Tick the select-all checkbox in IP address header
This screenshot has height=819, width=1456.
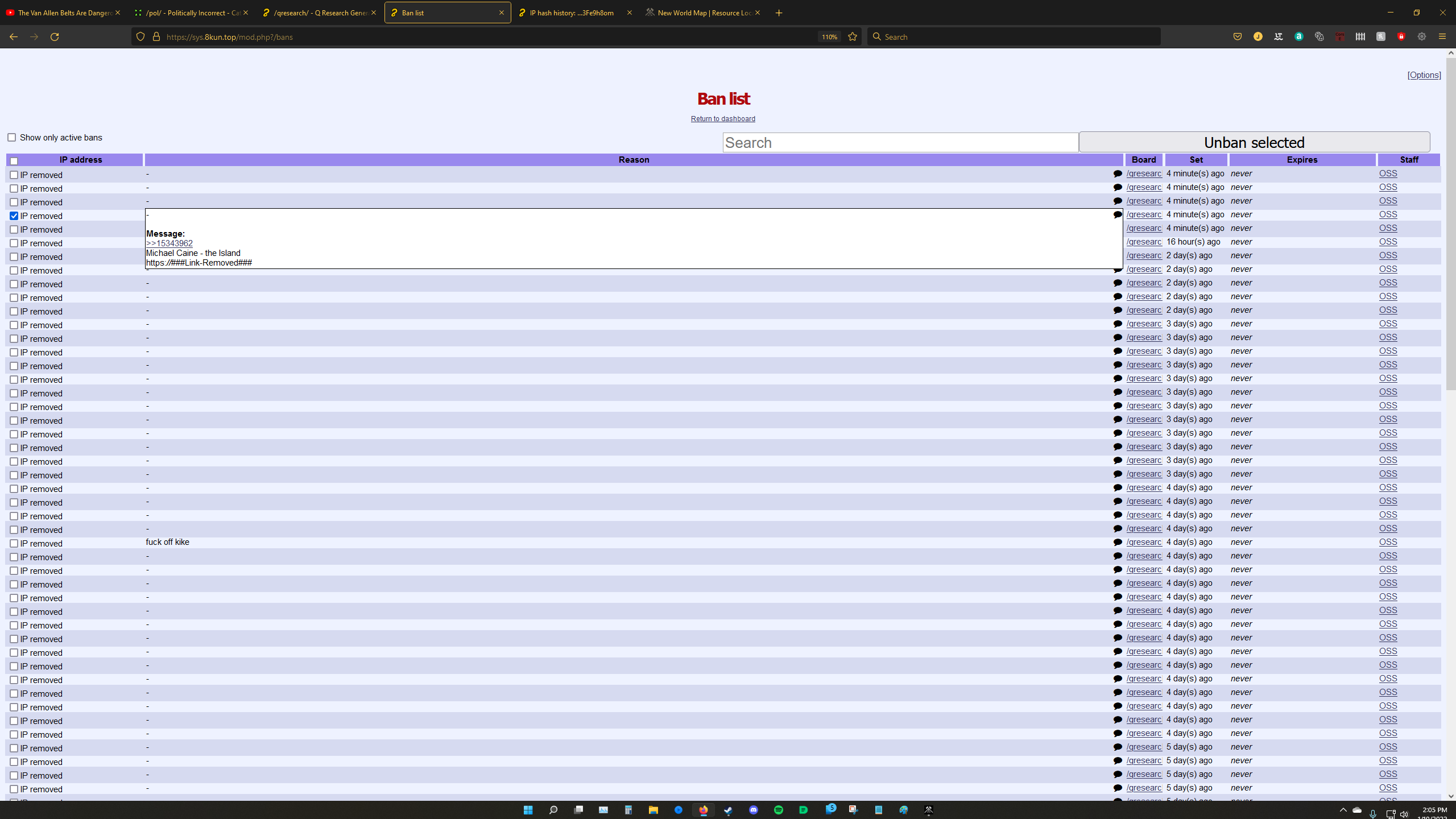[14, 161]
